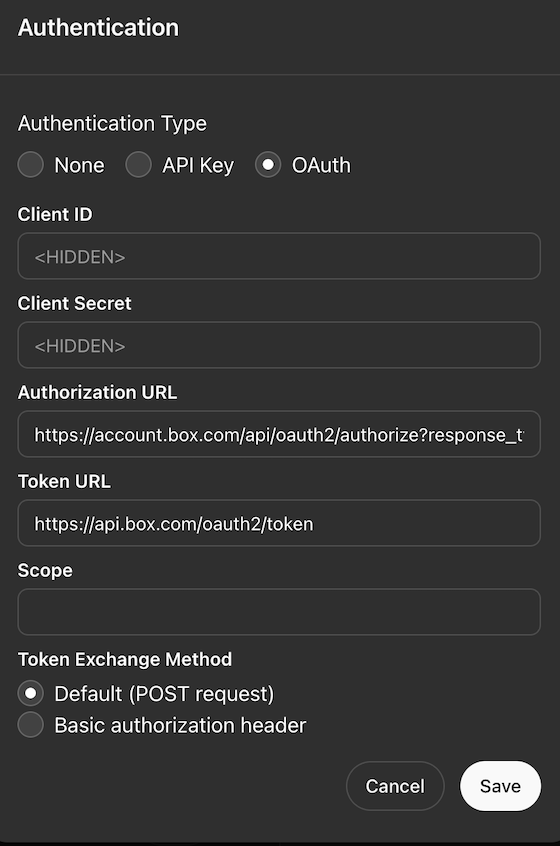Click the Token Exchange Method label
Image resolution: width=560 pixels, height=846 pixels.
(x=125, y=659)
